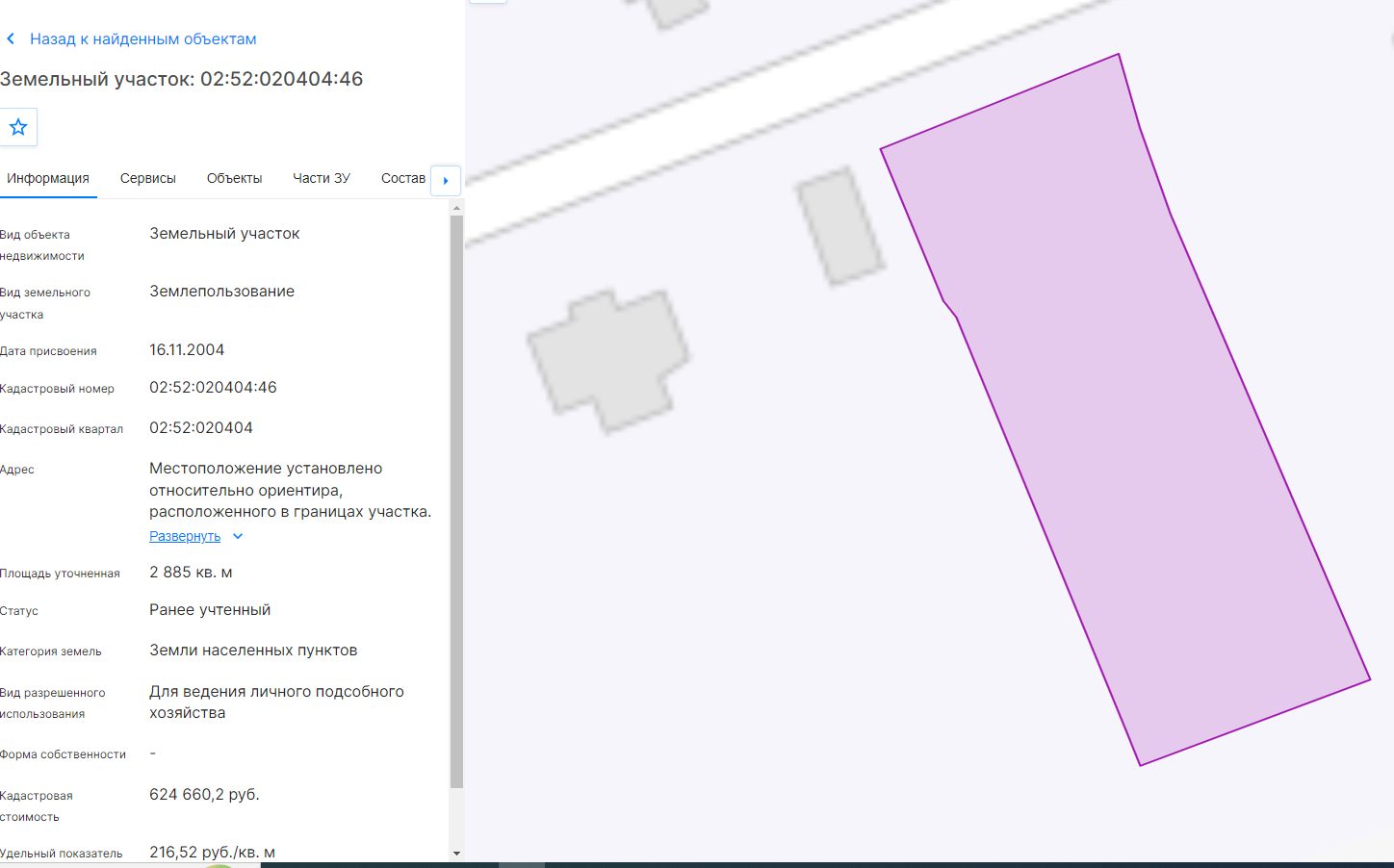1394x868 pixels.
Task: Click the Кадастровый номер field label
Action: tap(57, 389)
